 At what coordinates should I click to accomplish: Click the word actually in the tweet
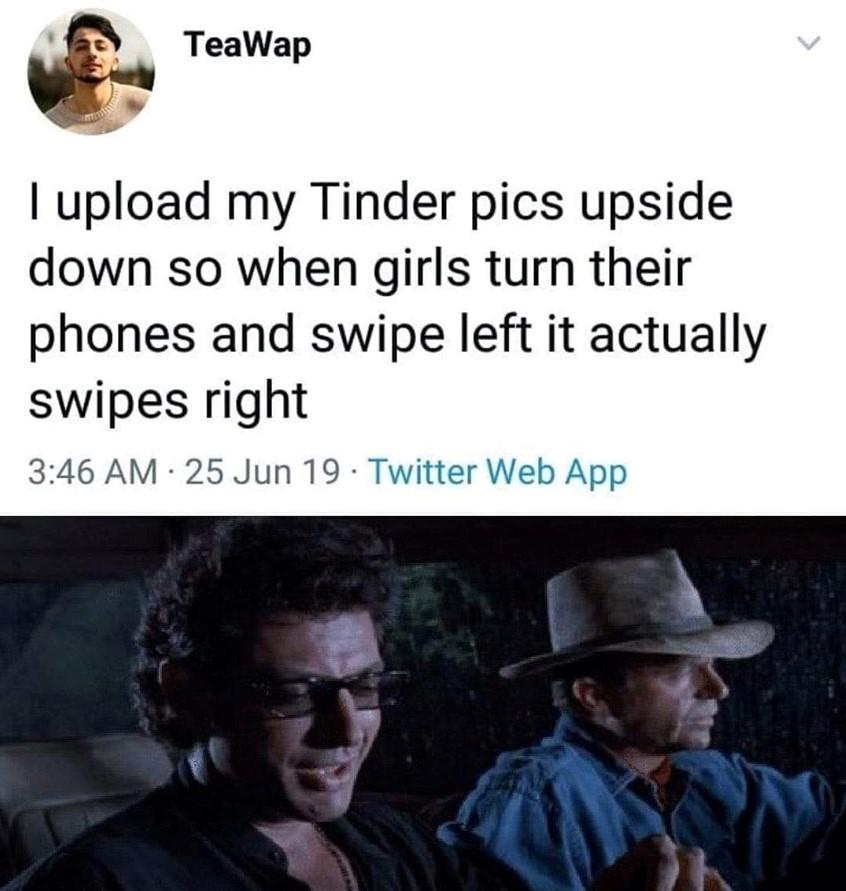click(x=678, y=334)
